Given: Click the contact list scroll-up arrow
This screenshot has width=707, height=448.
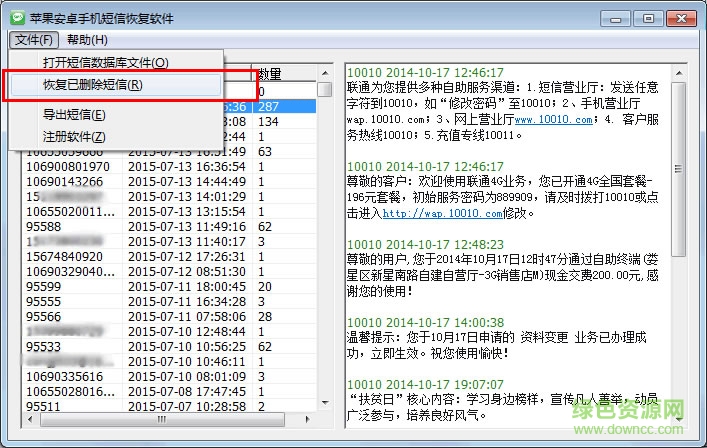Looking at the screenshot, I should [325, 73].
